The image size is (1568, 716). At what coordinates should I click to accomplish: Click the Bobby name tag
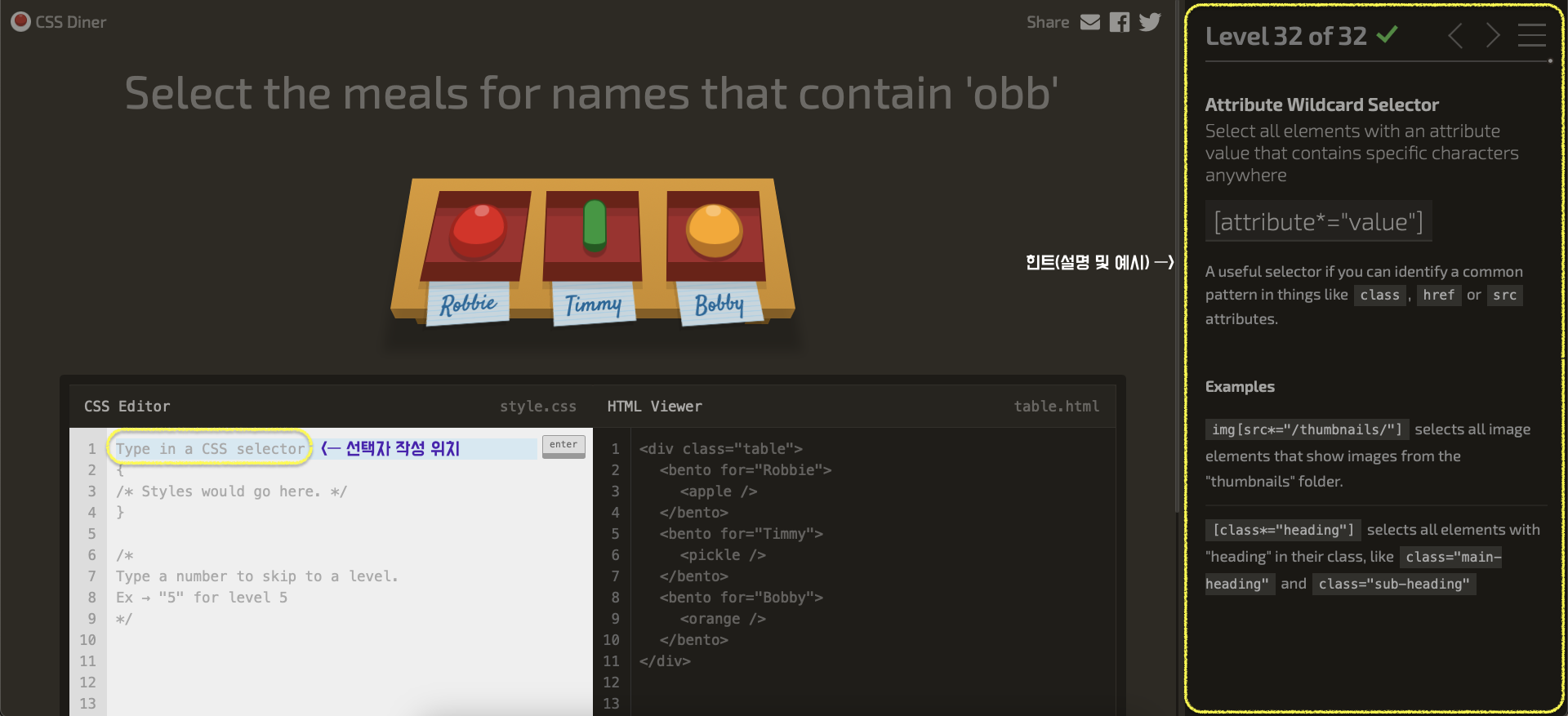(720, 304)
